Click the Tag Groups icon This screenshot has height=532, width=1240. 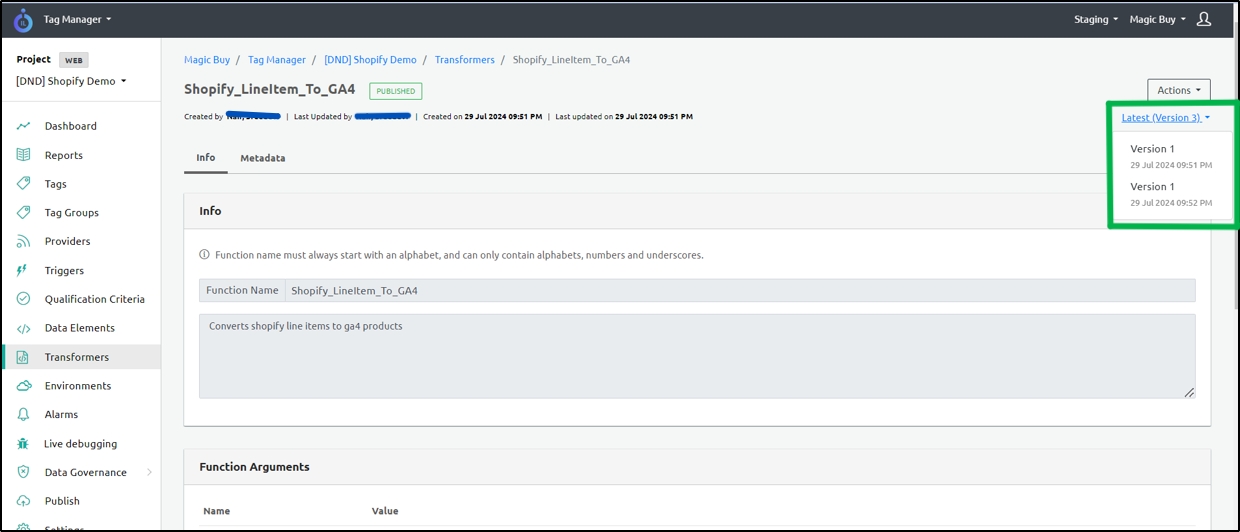(24, 213)
